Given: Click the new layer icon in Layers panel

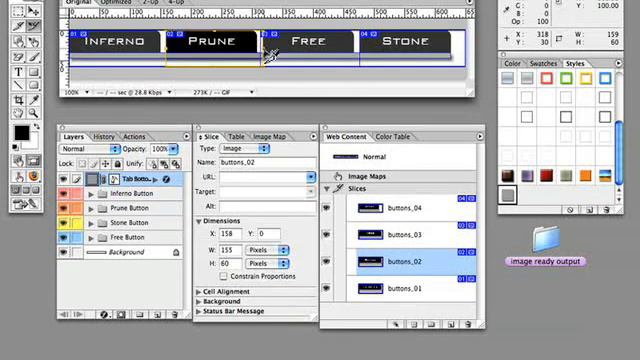Looking at the screenshot, I should pos(158,315).
